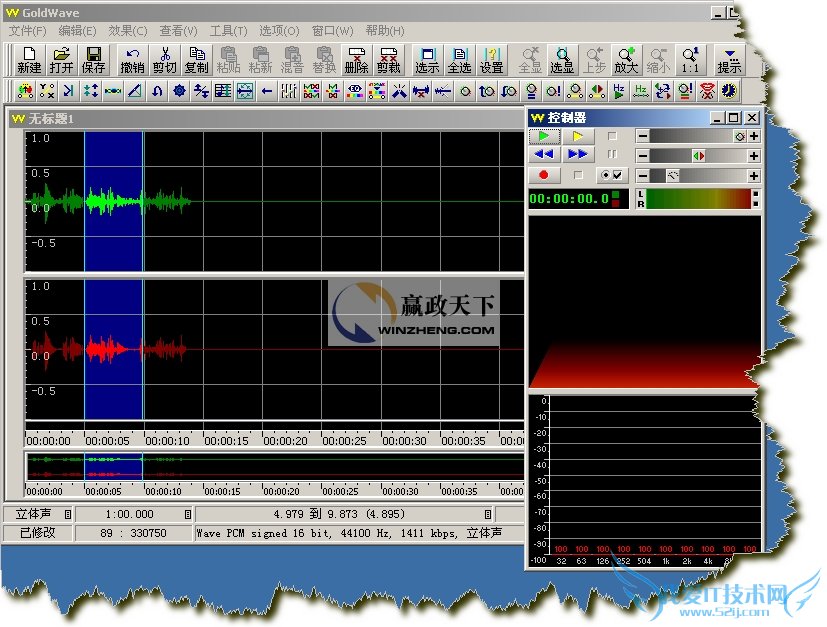
Task: Click the 放大 (Zoom In) icon
Action: tap(626, 60)
